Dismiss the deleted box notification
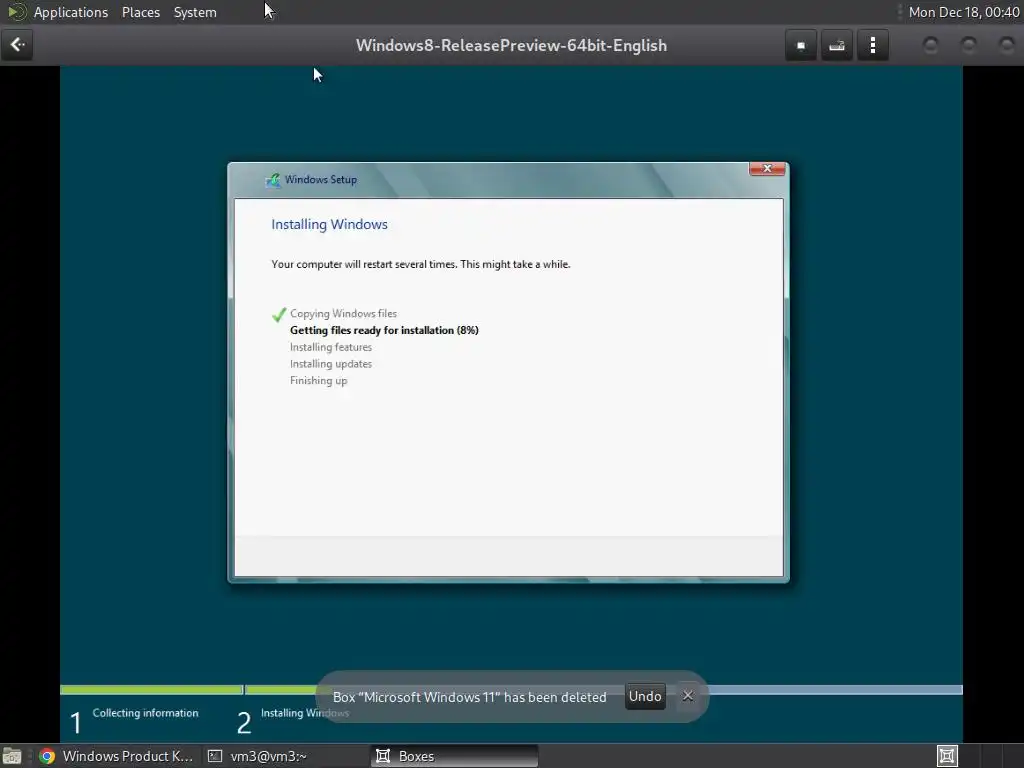Viewport: 1024px width, 768px height. point(688,696)
